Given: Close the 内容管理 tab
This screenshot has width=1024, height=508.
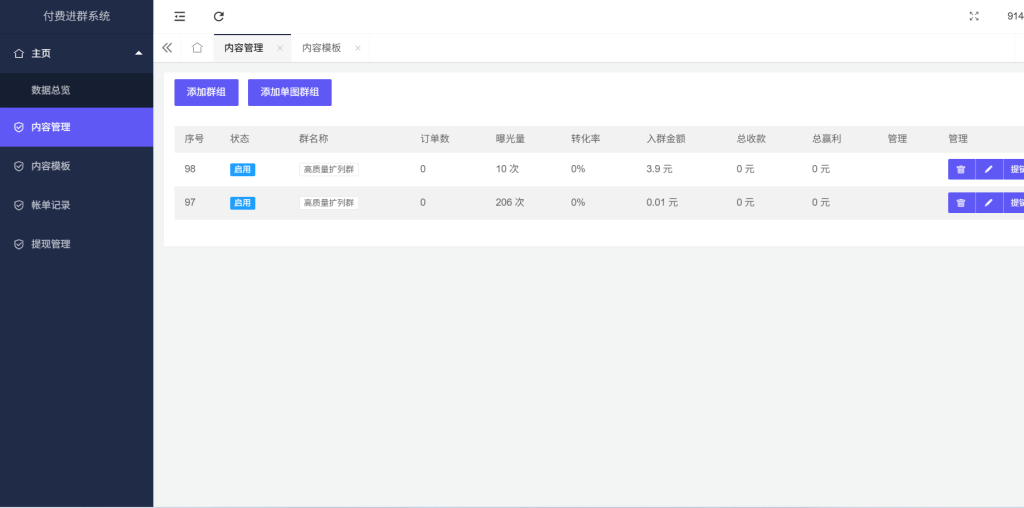Looking at the screenshot, I should coord(280,48).
